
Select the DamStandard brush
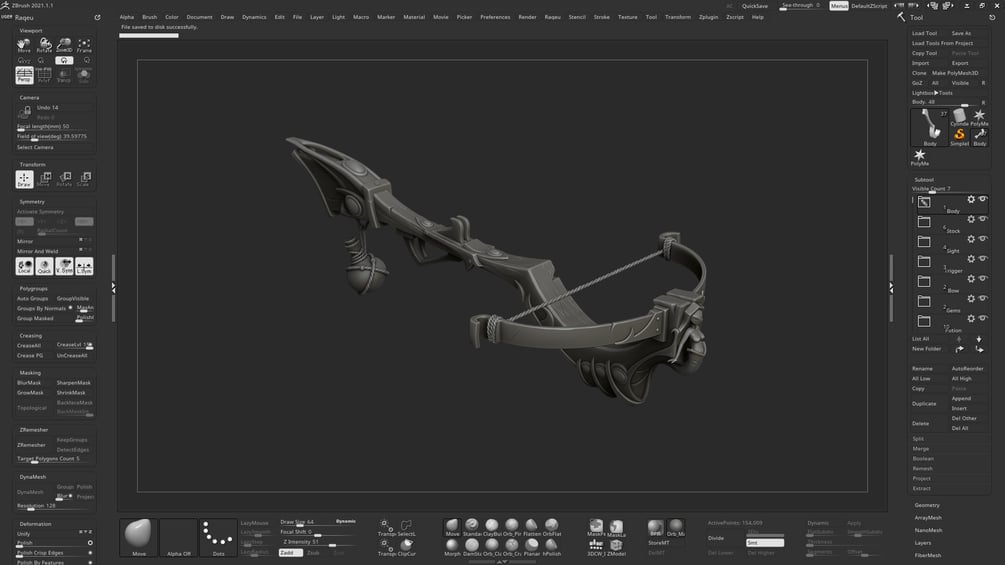pyautogui.click(x=472, y=547)
